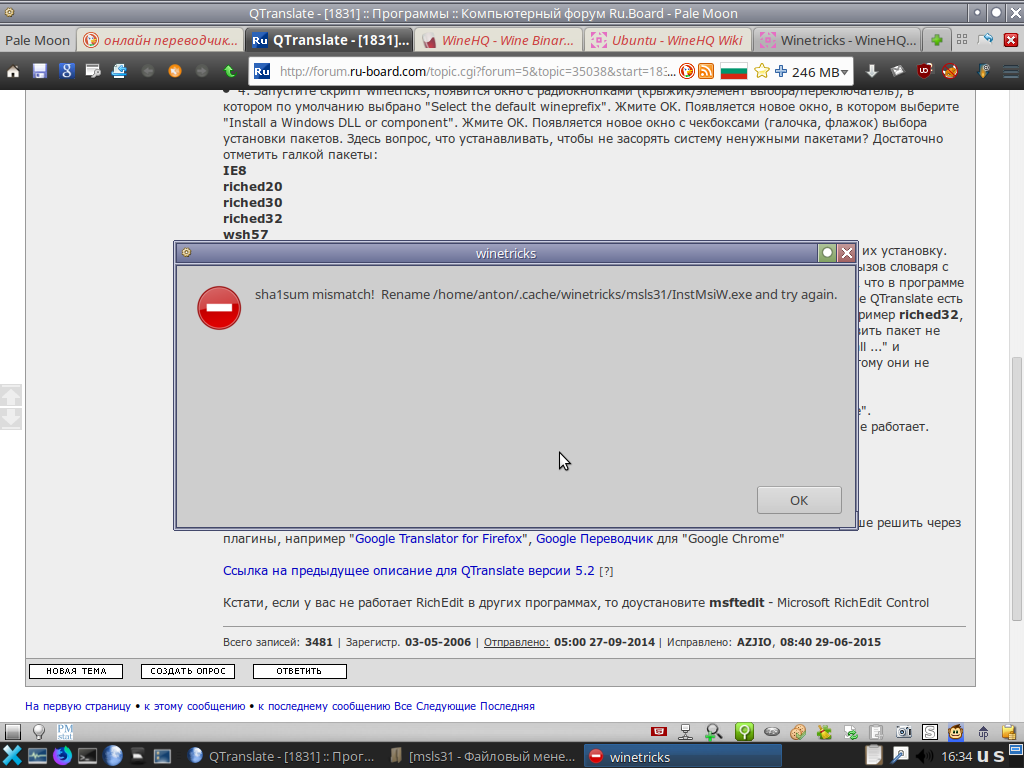Click the orange stop/history toolbar icon
The height and width of the screenshot is (768, 1024).
pos(175,71)
